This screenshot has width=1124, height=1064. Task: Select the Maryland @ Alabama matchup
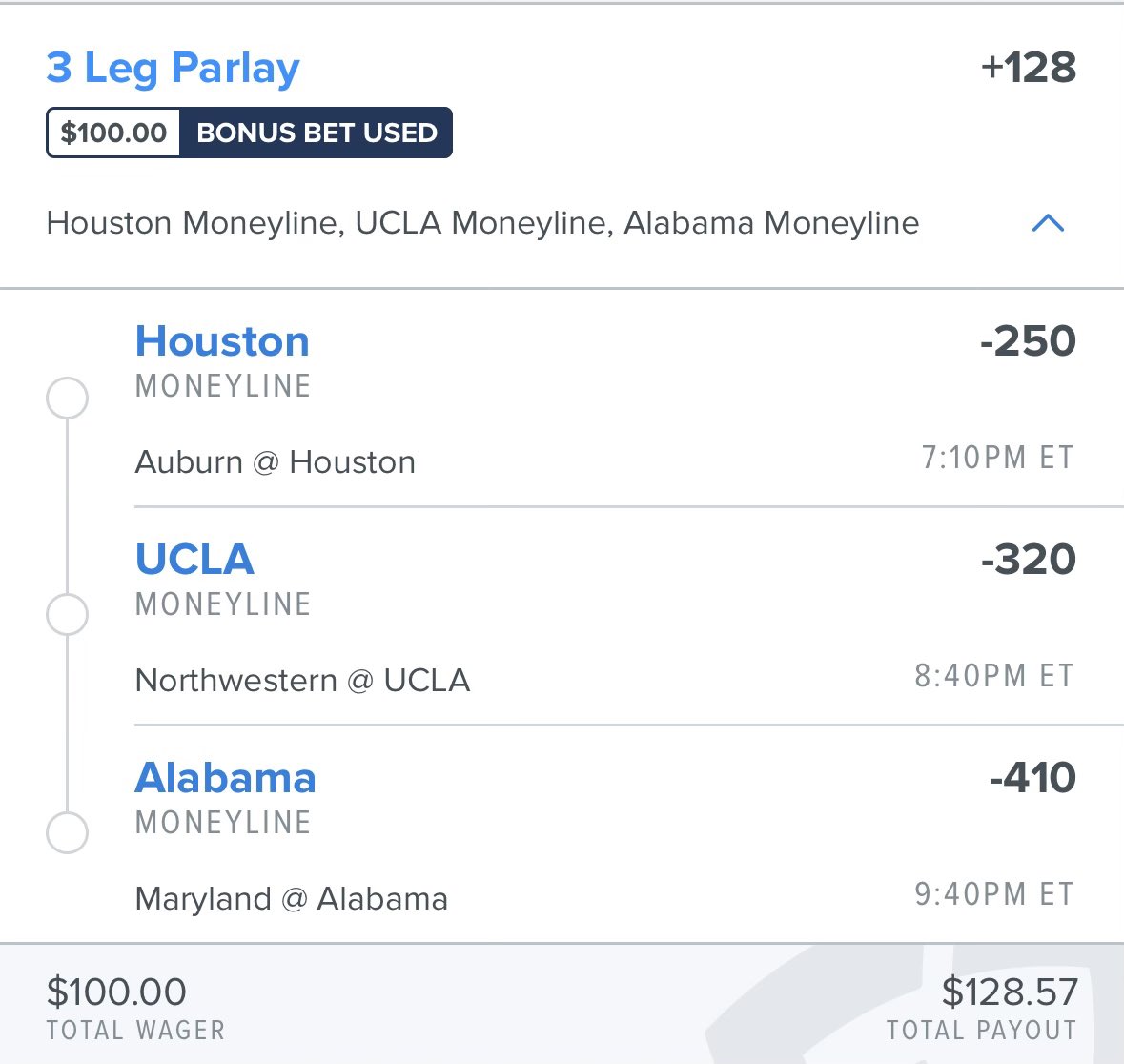coord(292,898)
